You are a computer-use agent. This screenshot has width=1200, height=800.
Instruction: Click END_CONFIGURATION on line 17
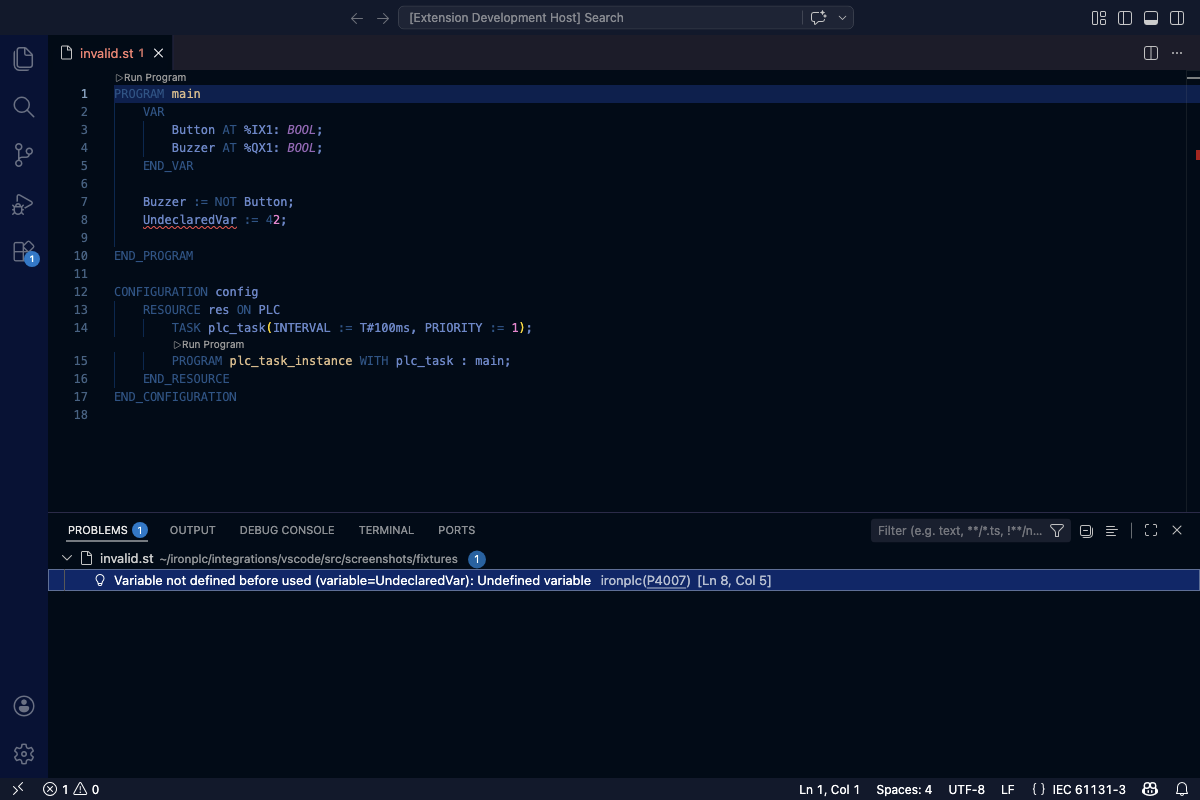click(176, 396)
